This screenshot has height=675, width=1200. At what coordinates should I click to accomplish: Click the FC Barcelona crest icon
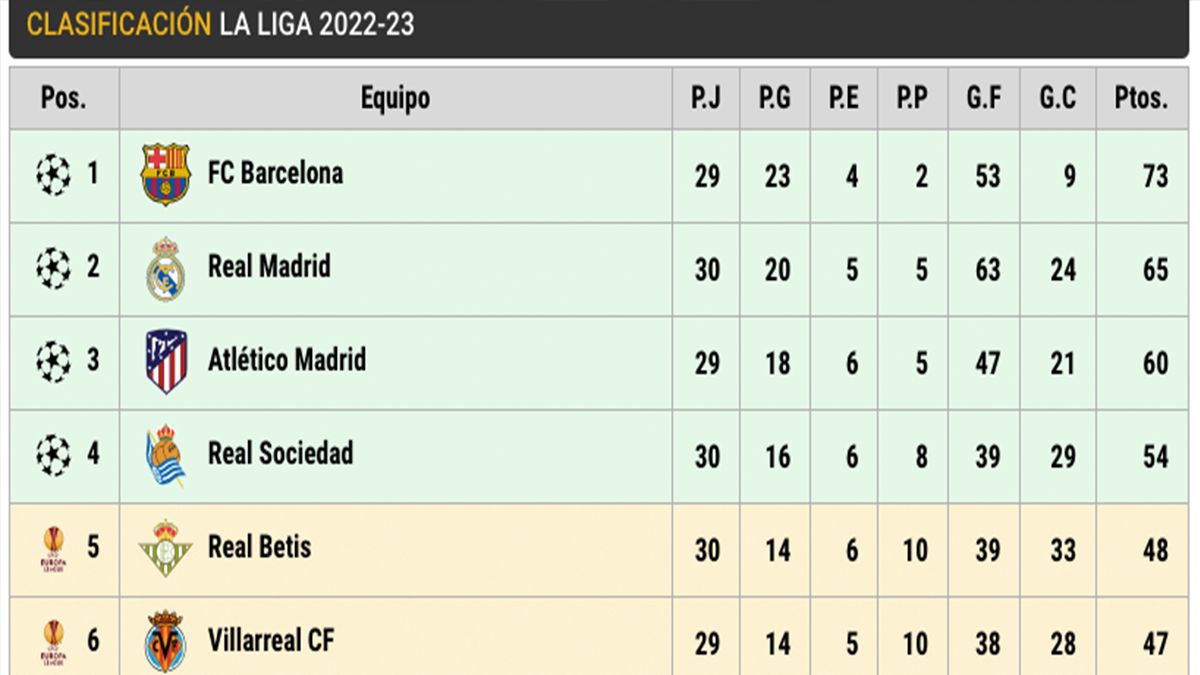[165, 175]
